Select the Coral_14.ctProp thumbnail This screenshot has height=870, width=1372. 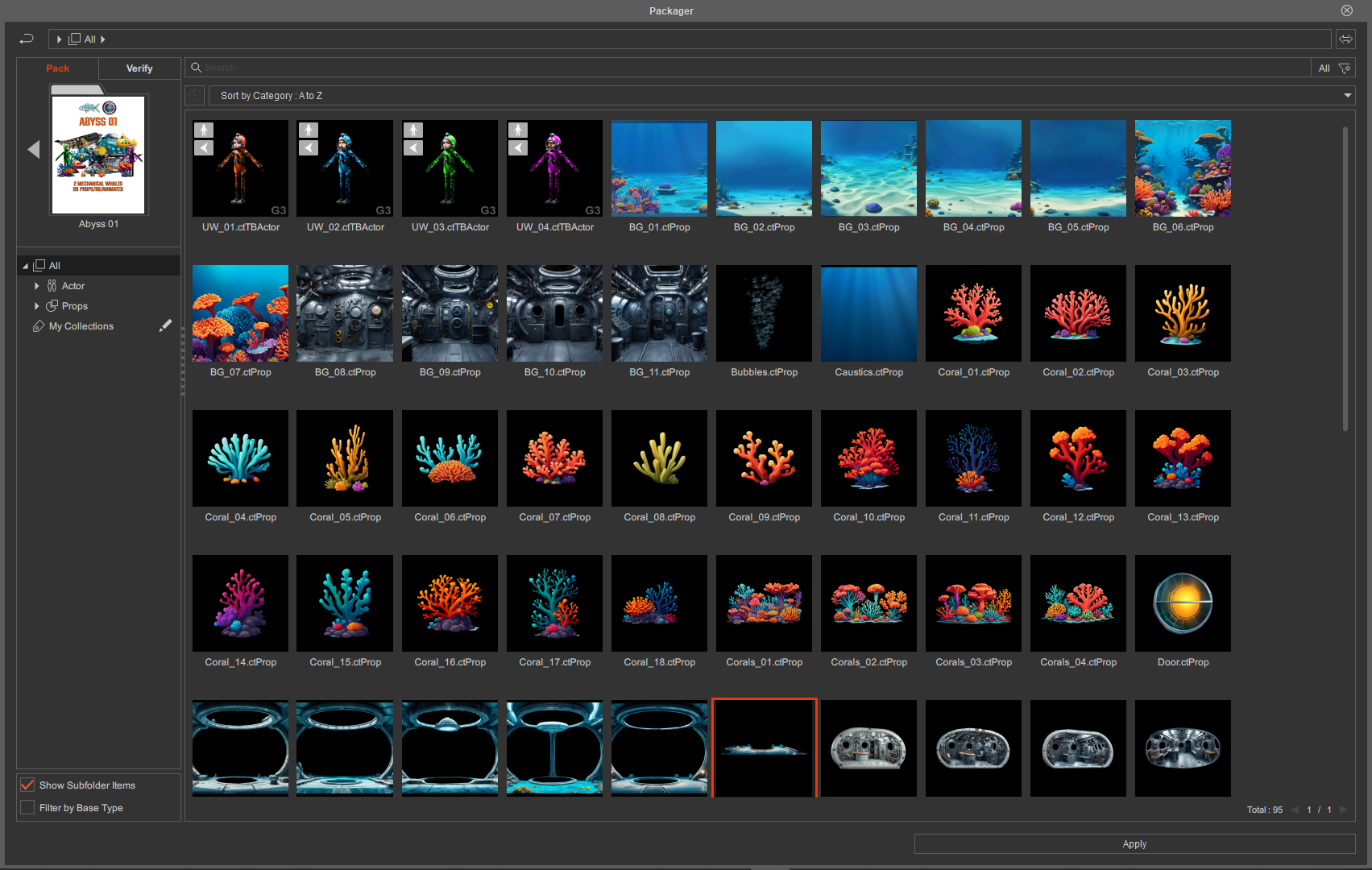(240, 603)
